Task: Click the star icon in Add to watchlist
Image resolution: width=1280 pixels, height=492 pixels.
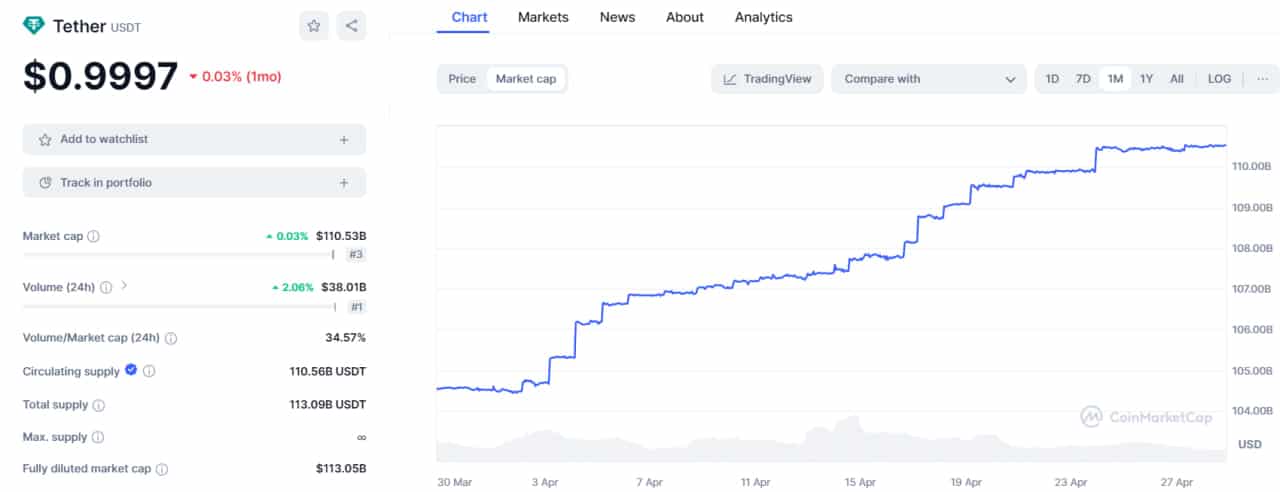Action: (45, 140)
